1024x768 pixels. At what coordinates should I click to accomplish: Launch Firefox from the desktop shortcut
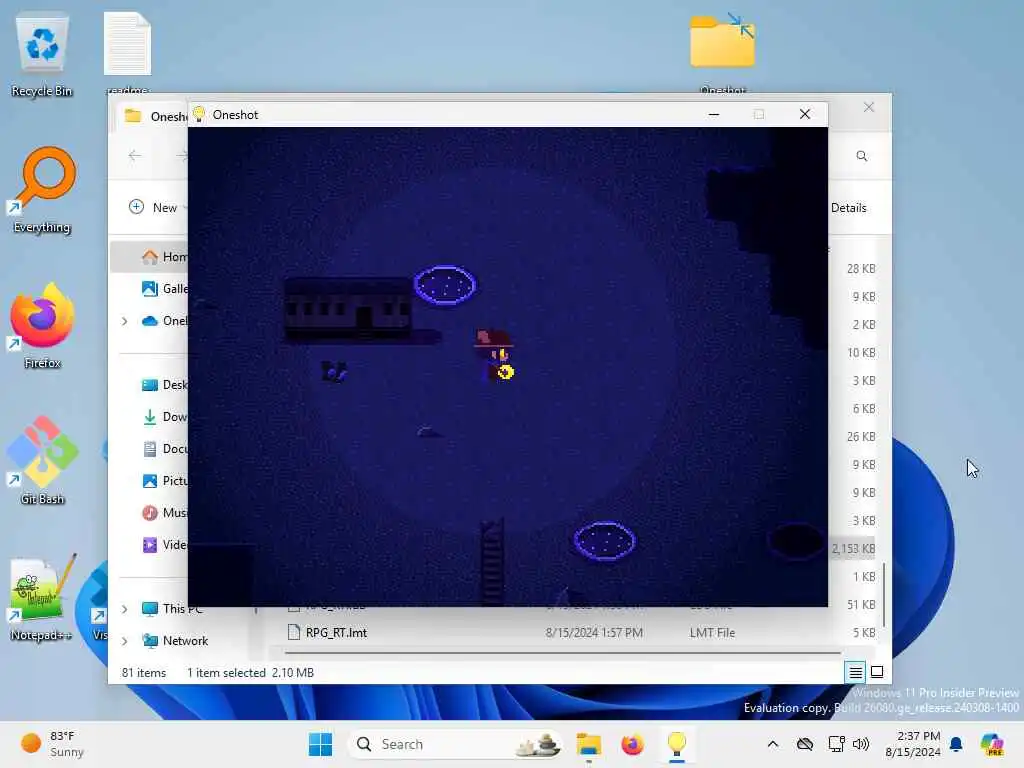tap(42, 327)
